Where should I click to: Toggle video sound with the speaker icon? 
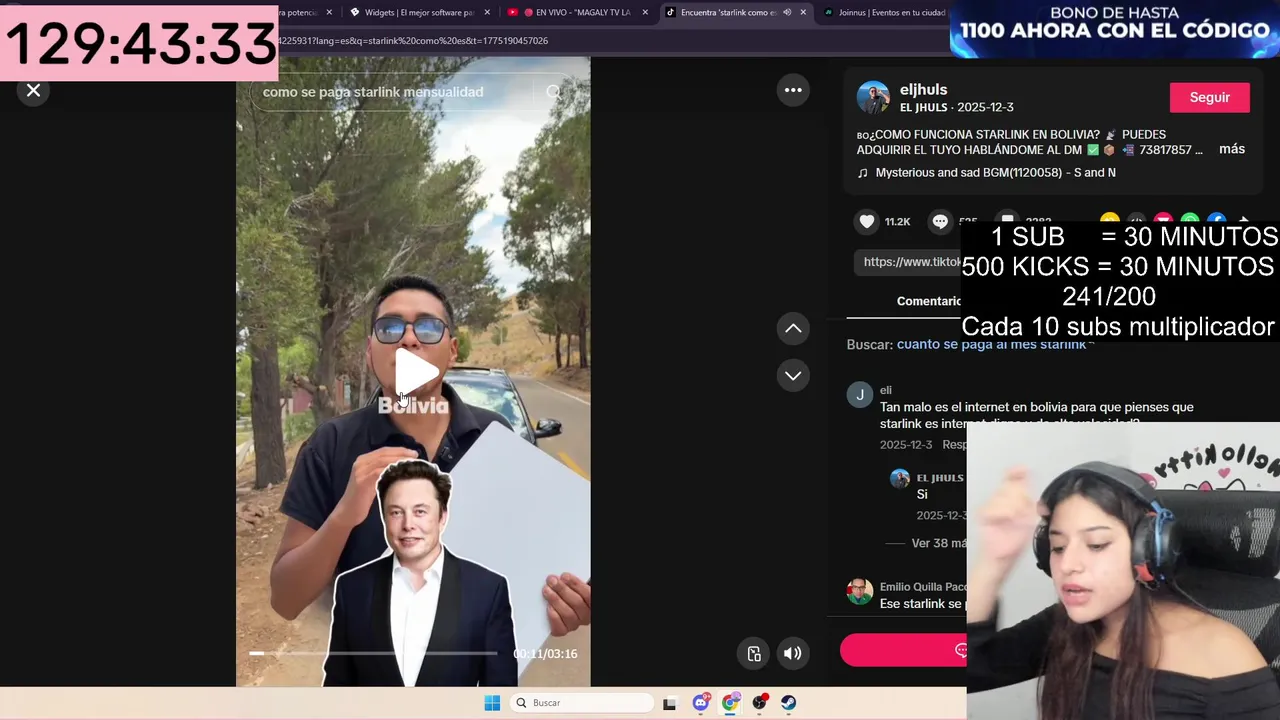click(x=792, y=653)
